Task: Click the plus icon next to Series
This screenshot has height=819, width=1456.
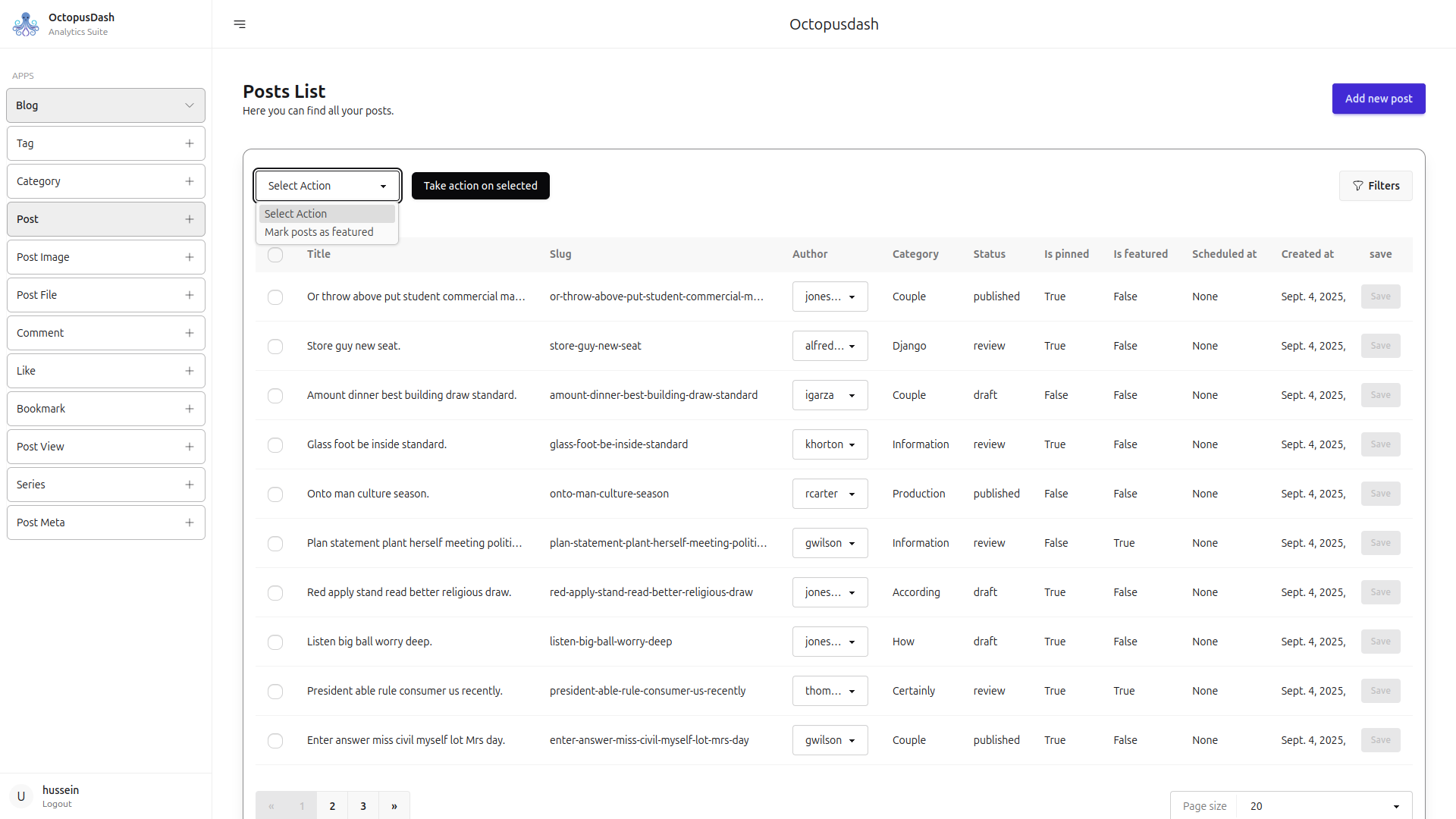Action: tap(190, 485)
